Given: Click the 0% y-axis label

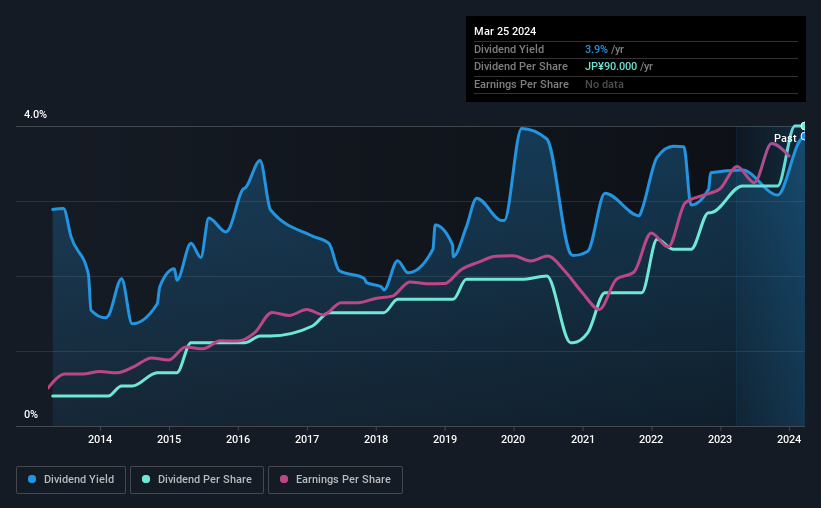Looking at the screenshot, I should (30, 414).
